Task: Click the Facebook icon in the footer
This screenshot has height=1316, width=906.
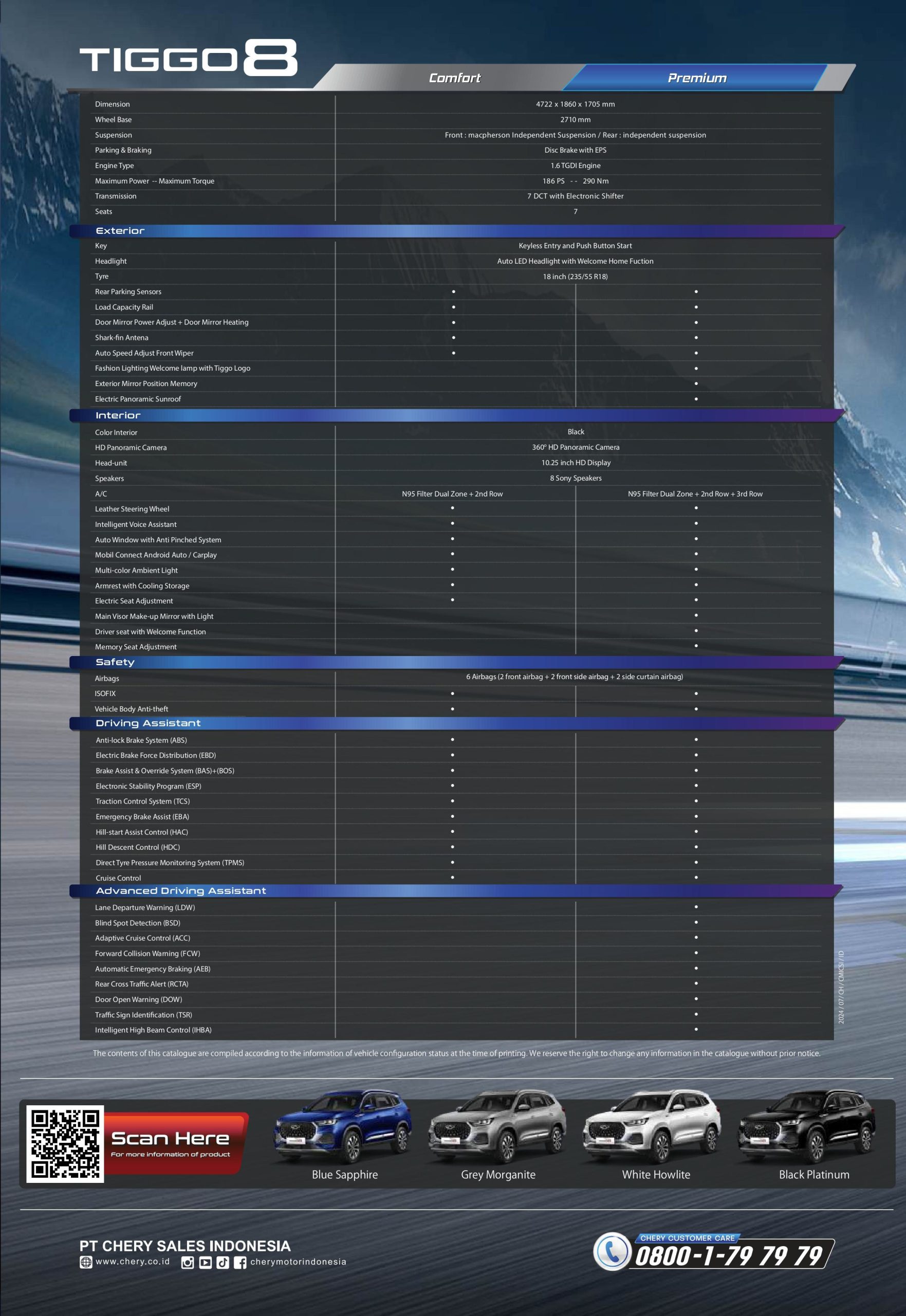Action: click(240, 1263)
